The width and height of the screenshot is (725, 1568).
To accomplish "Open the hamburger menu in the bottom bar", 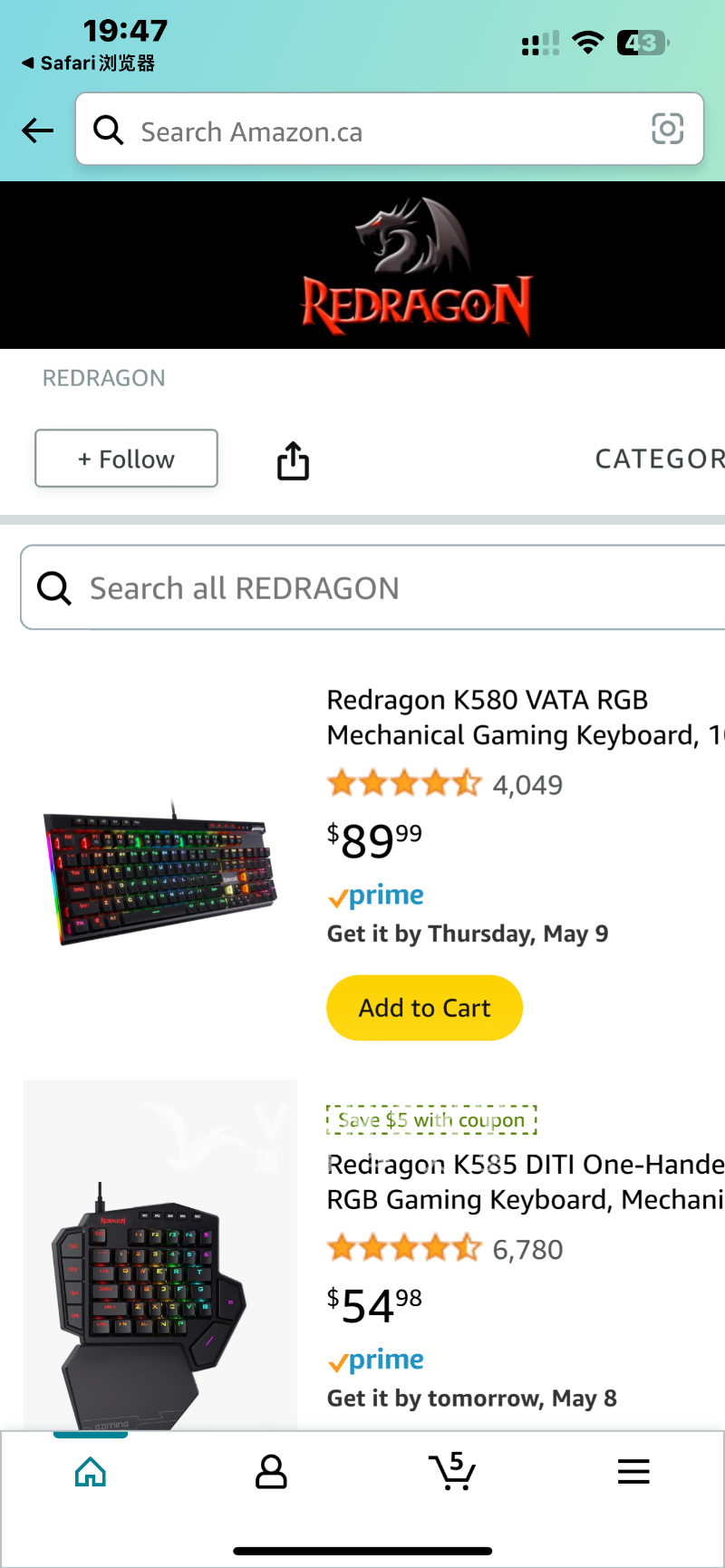I will pos(633,1471).
